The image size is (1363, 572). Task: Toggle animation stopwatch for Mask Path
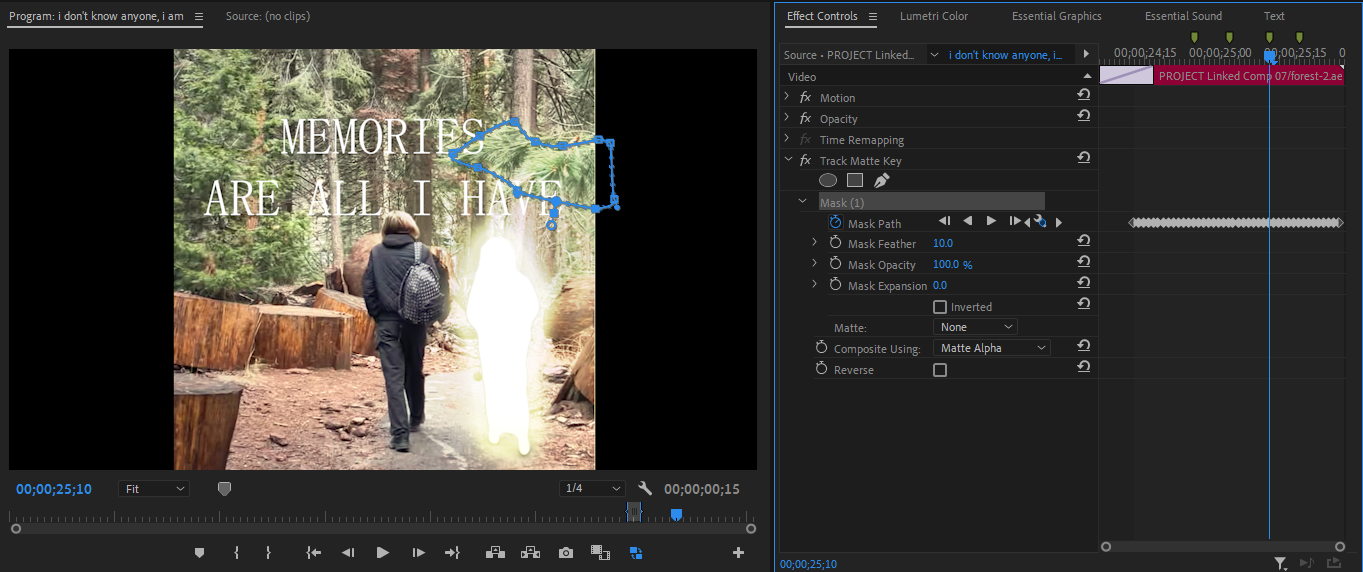[x=835, y=222]
